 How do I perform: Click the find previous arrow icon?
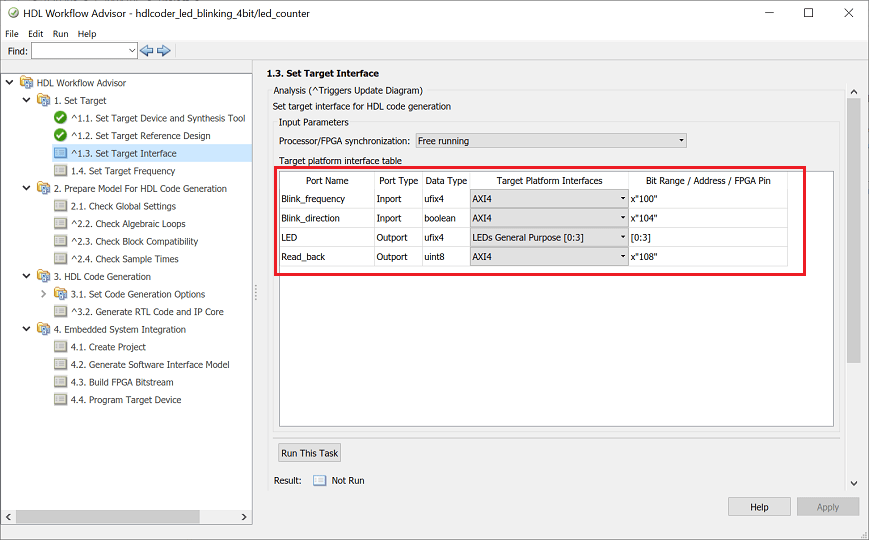[147, 50]
